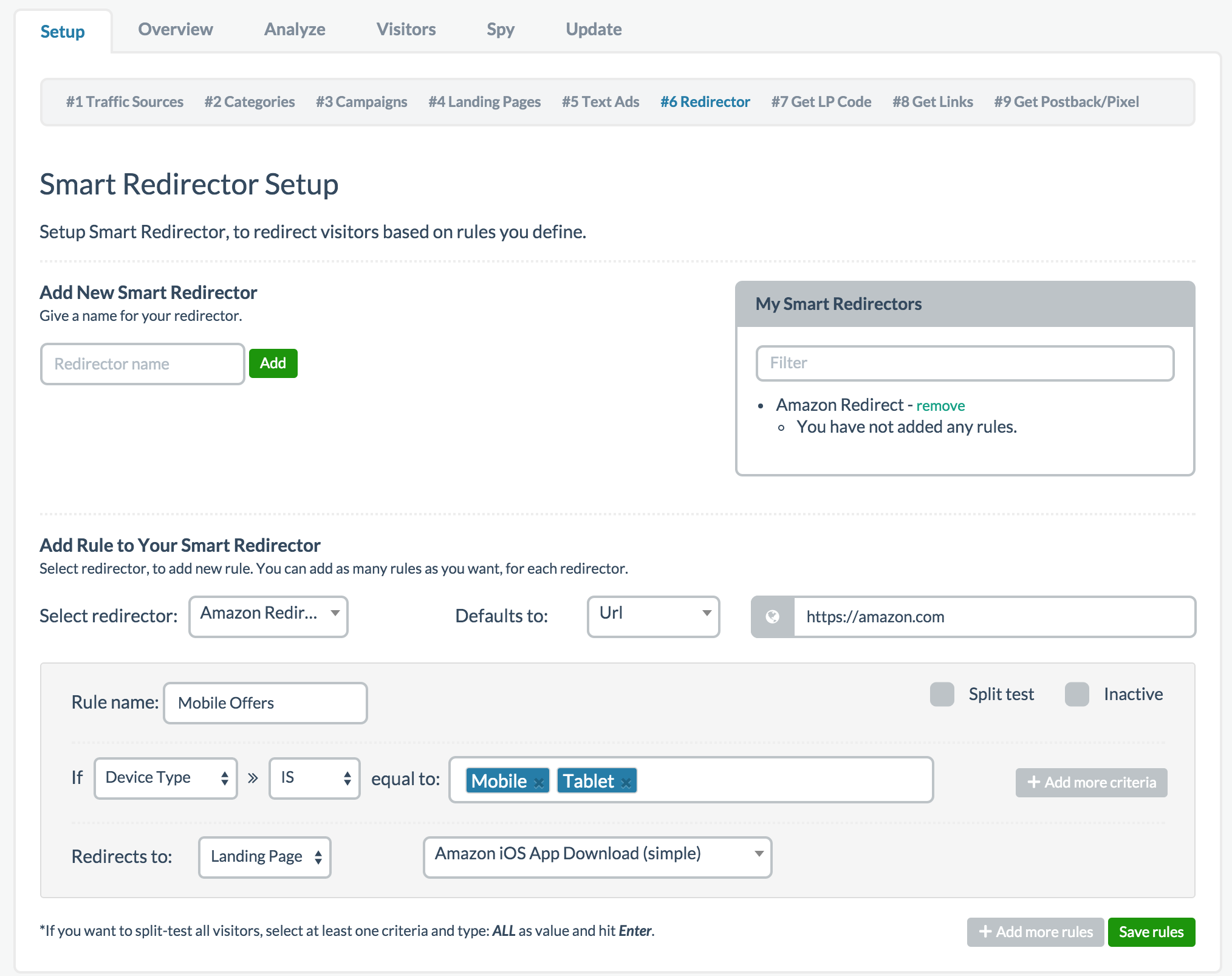Click the plus icon on Add more rules
1232x976 pixels.
tap(985, 932)
